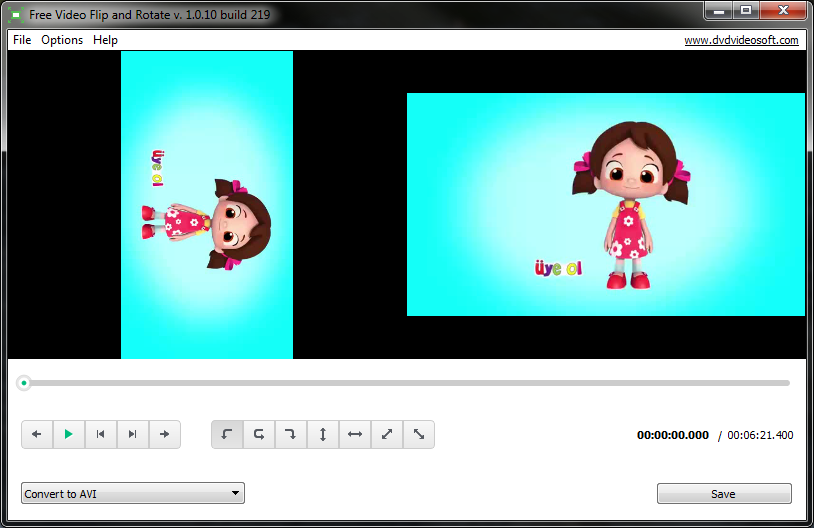814x528 pixels.
Task: Click the application icon in title bar
Action: 16,15
